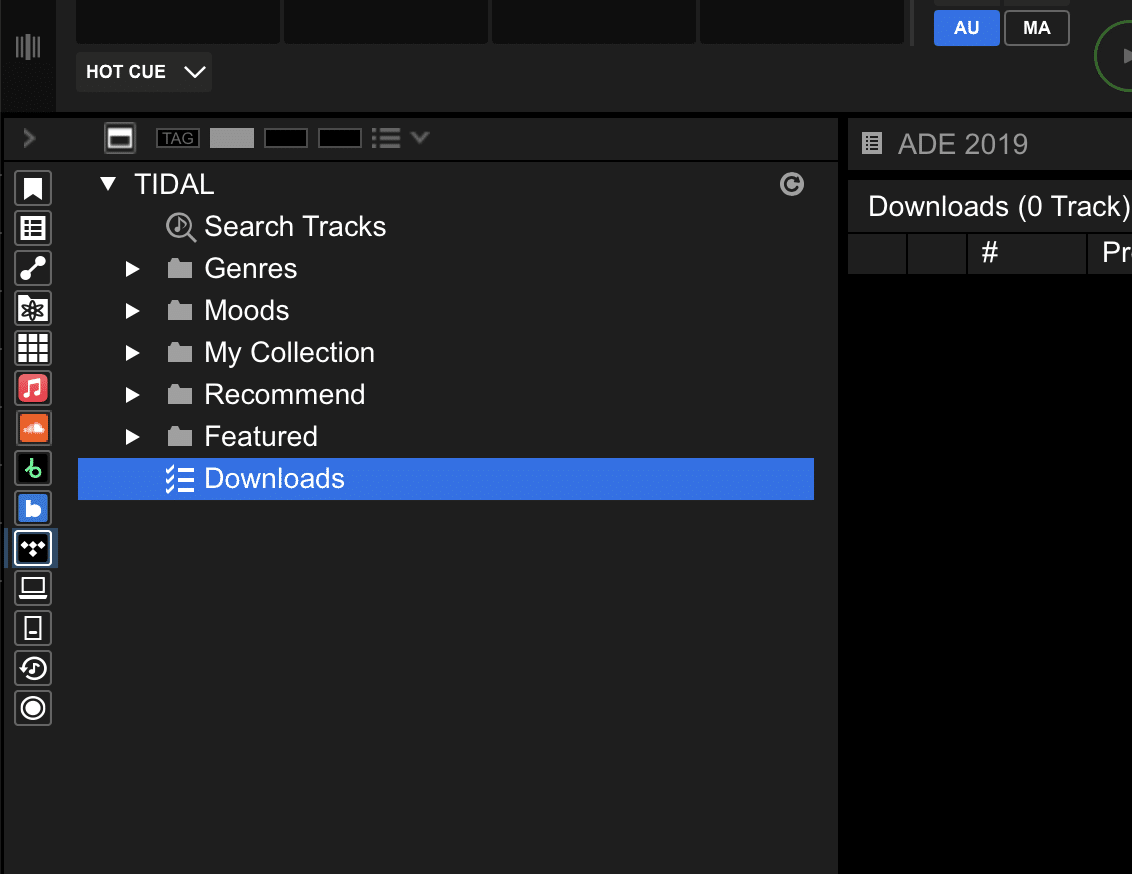
Task: Collapse the TIDAL tree with its triangle
Action: pos(107,184)
